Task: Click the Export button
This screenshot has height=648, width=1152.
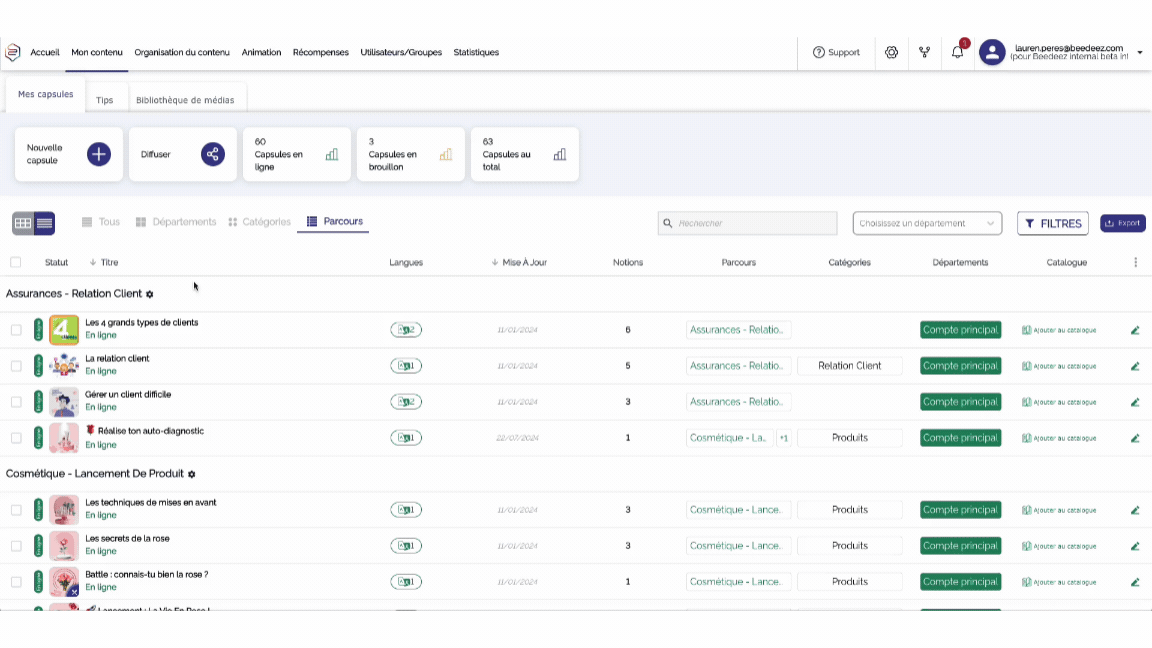Action: tap(1122, 223)
